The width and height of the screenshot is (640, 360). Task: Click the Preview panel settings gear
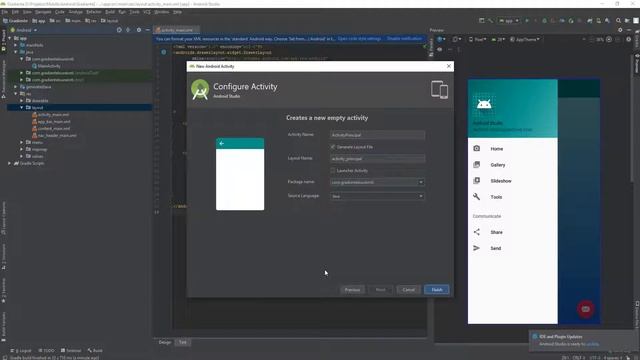pyautogui.click(x=620, y=30)
